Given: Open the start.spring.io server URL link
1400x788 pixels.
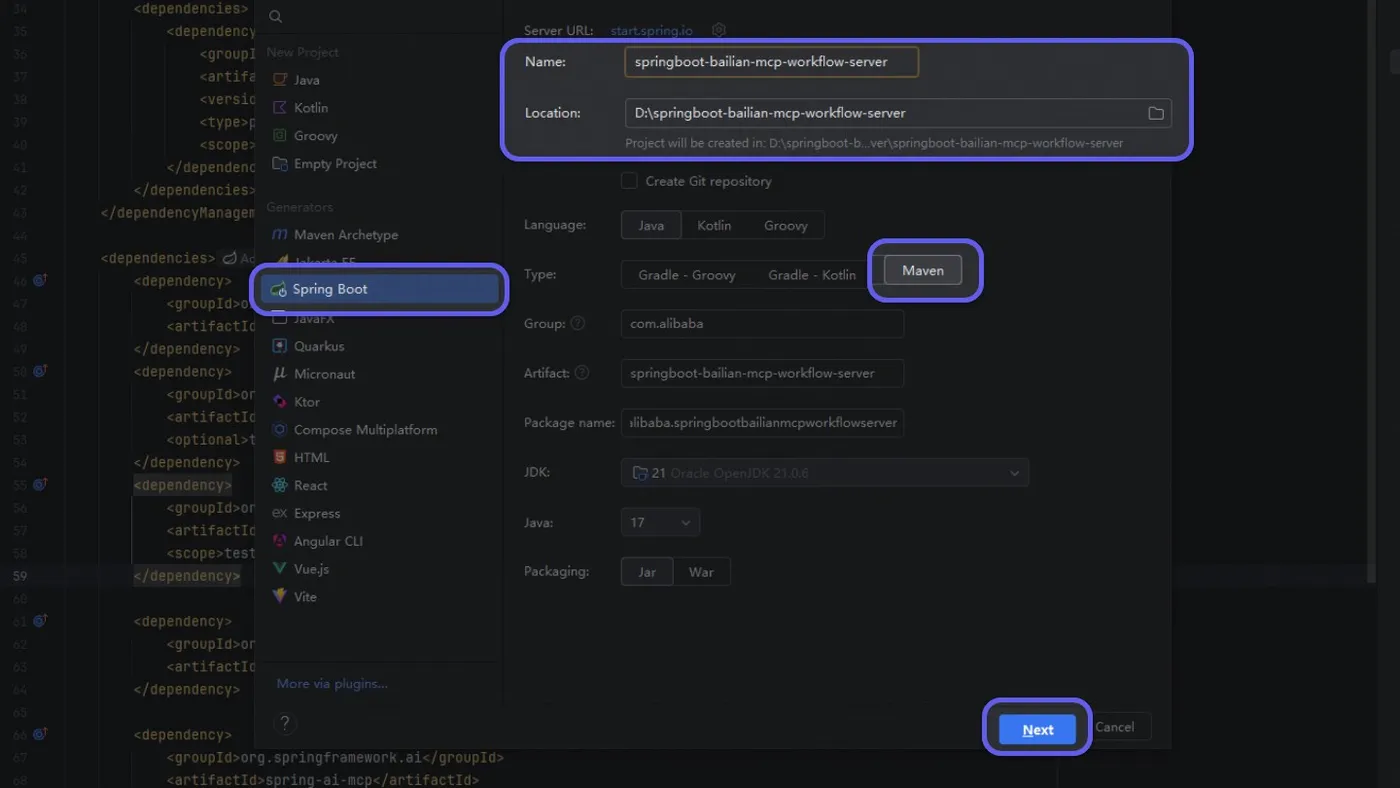Looking at the screenshot, I should [x=652, y=31].
